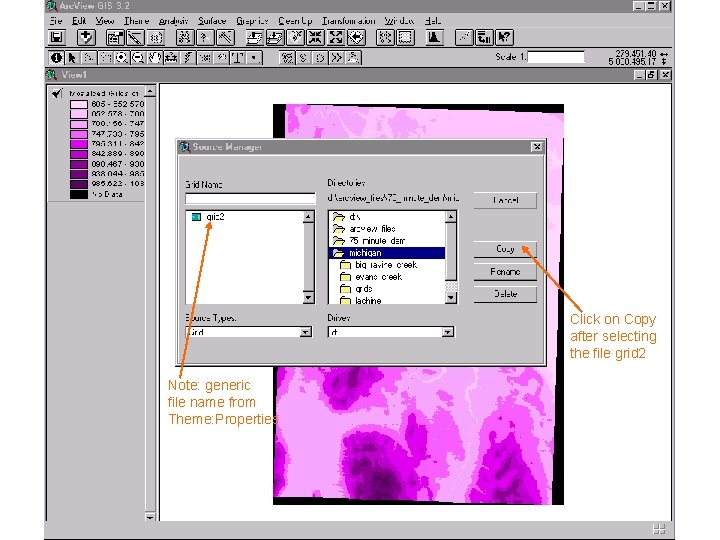Select the Hot Link lightning tool

pyautogui.click(x=188, y=58)
